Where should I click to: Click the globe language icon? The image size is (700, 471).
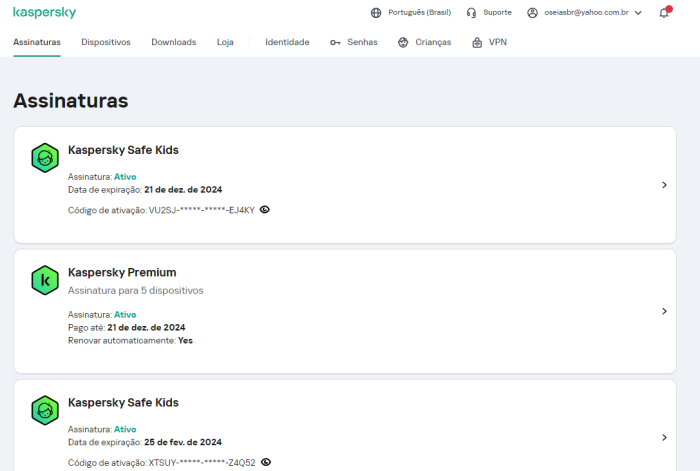click(x=376, y=13)
